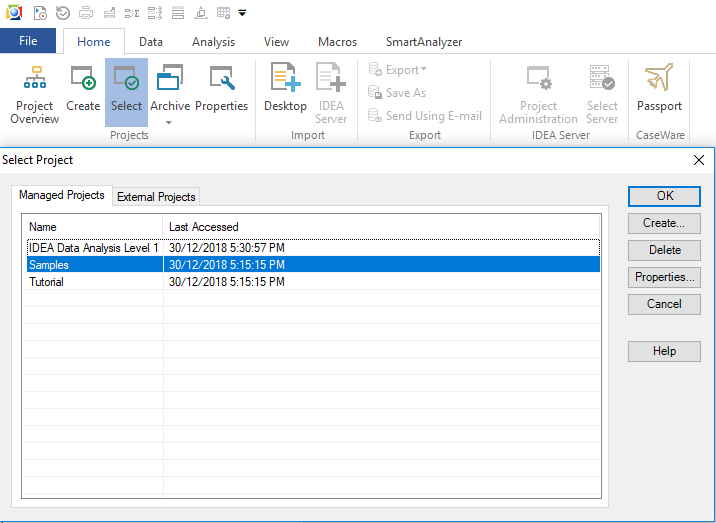
Task: Switch to the SmartAnalyzer ribbon tab
Action: (424, 42)
